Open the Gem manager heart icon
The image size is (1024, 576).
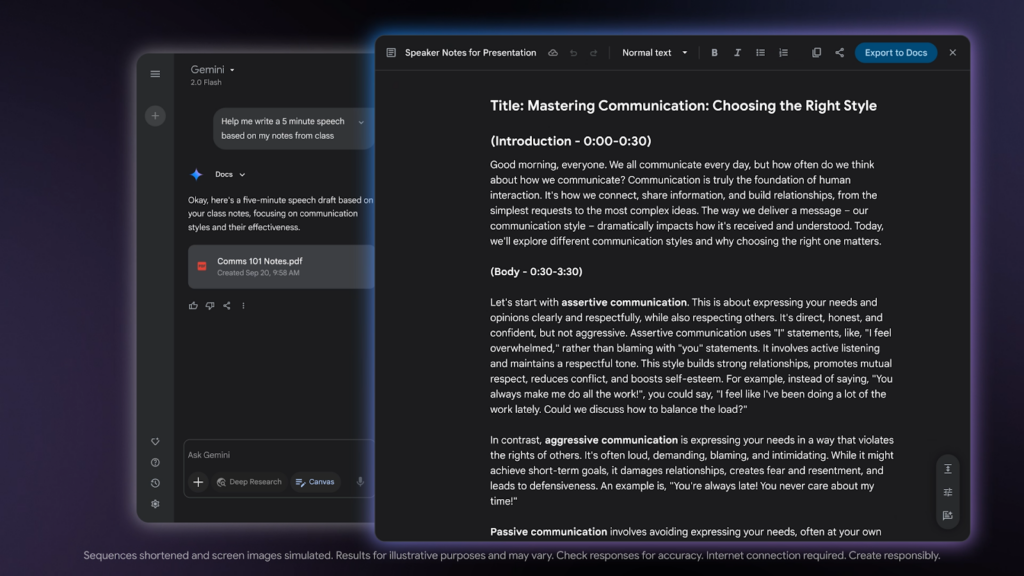pyautogui.click(x=155, y=441)
